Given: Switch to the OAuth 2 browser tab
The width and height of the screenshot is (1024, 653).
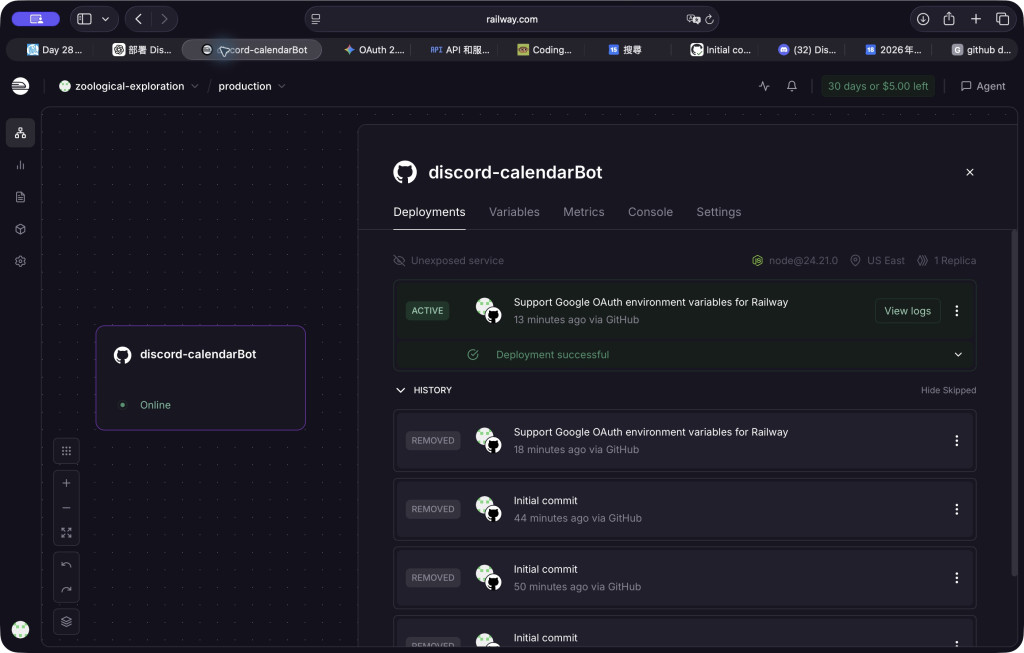Looking at the screenshot, I should click(374, 50).
